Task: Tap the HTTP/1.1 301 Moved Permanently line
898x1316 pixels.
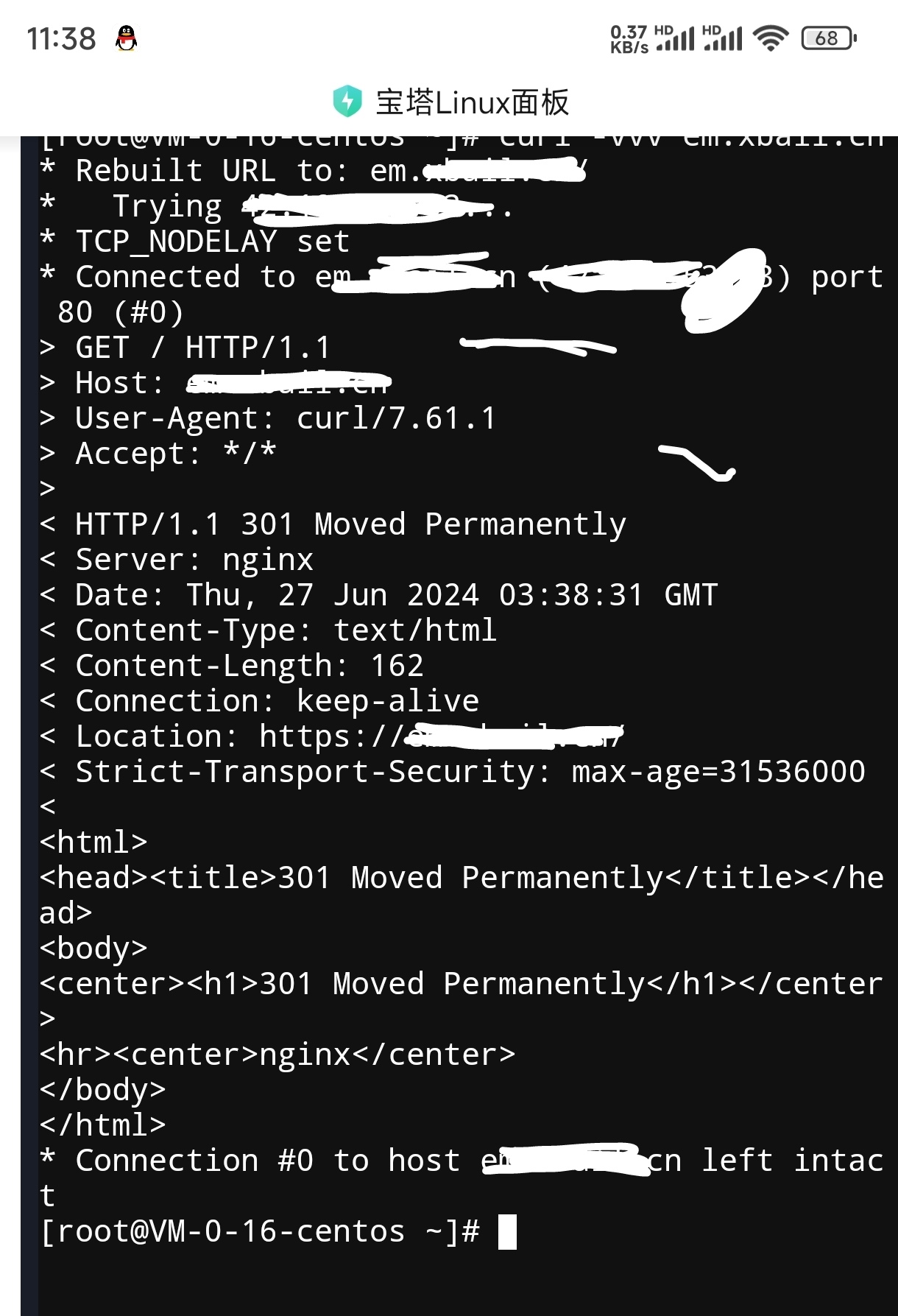Action: coord(333,524)
